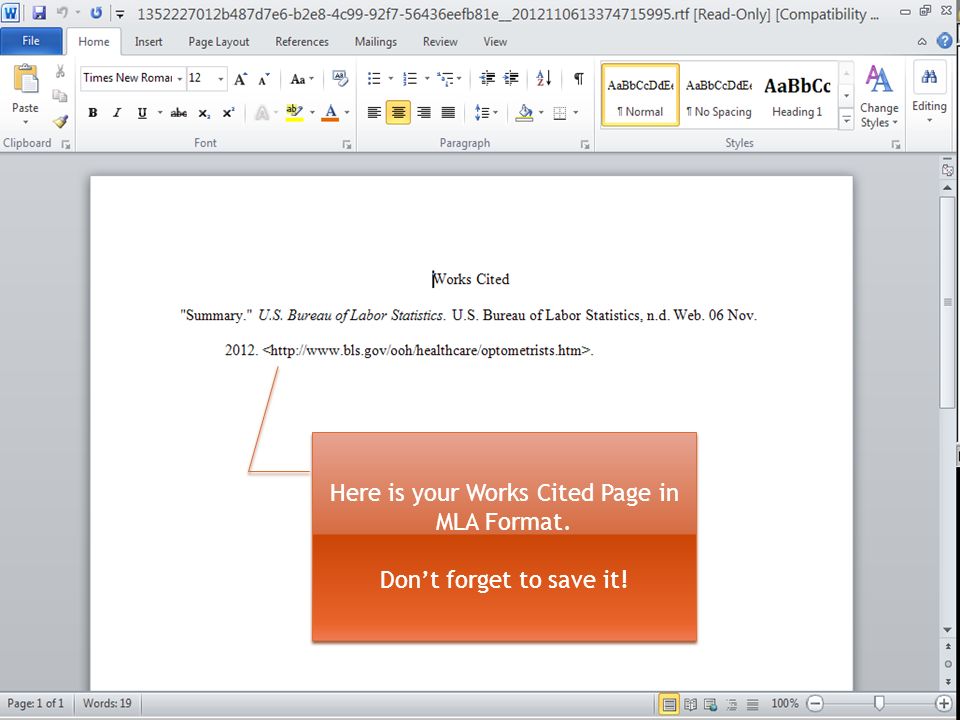Expand the bullet list options arrow
This screenshot has width=960, height=720.
pyautogui.click(x=391, y=78)
